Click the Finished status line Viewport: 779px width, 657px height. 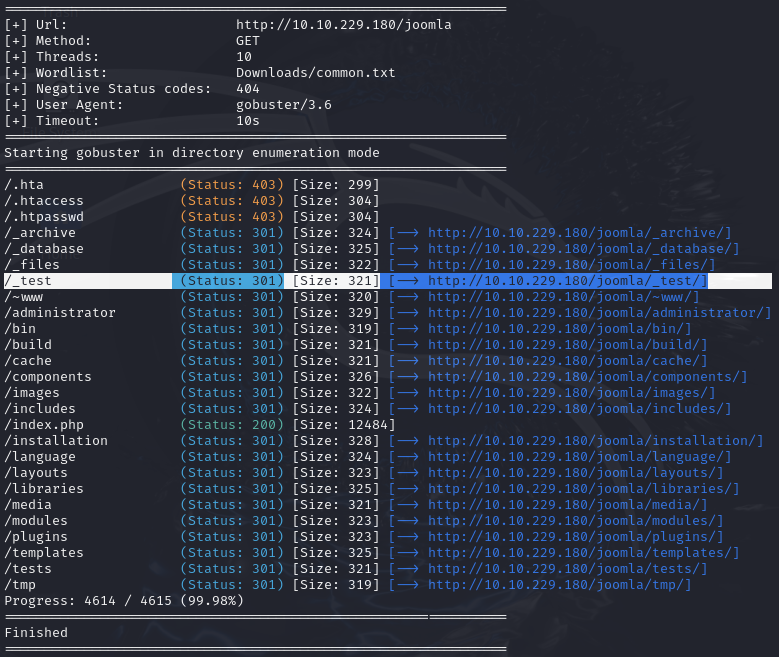coord(36,632)
